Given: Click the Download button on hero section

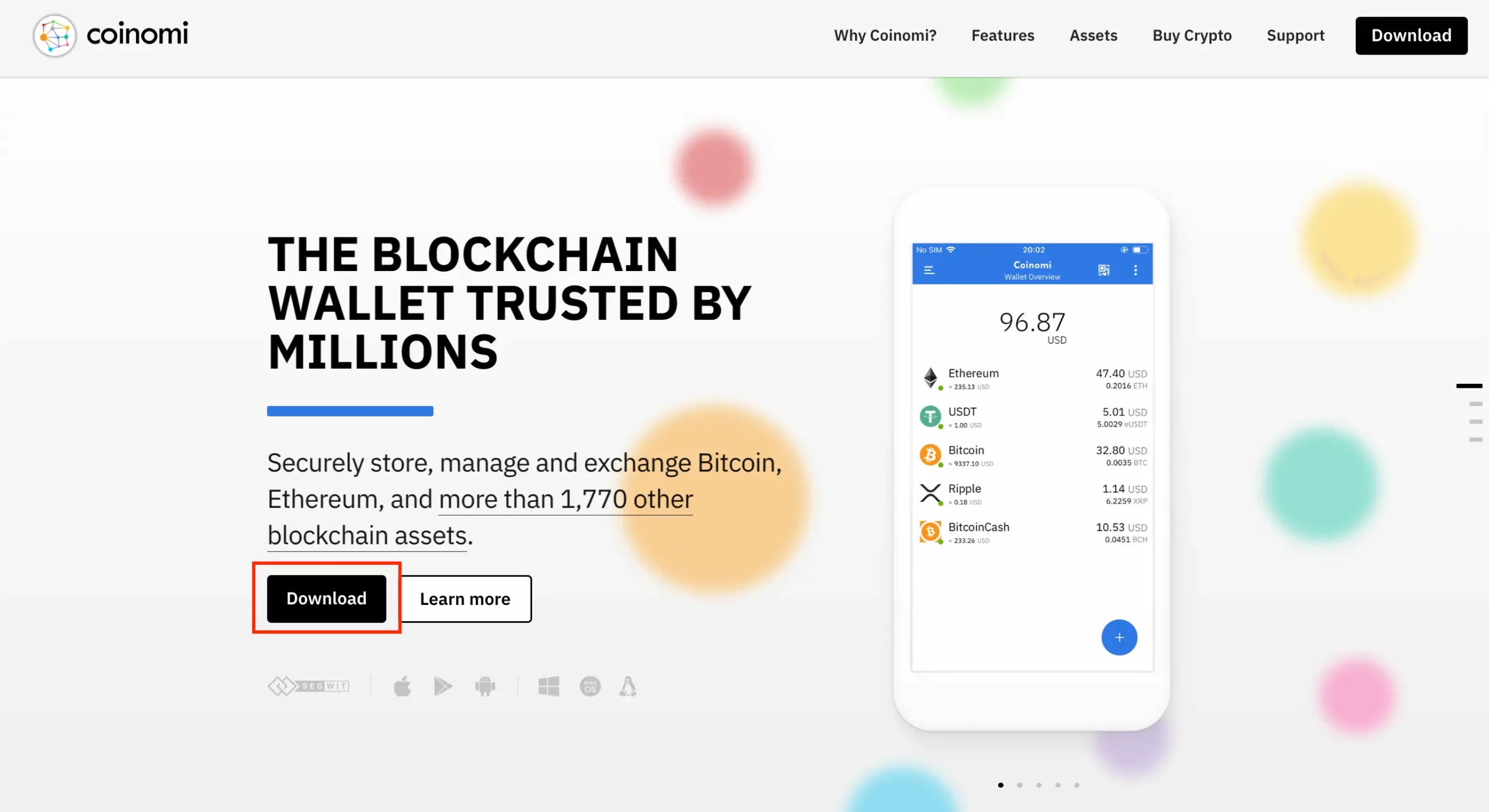Looking at the screenshot, I should 326,598.
